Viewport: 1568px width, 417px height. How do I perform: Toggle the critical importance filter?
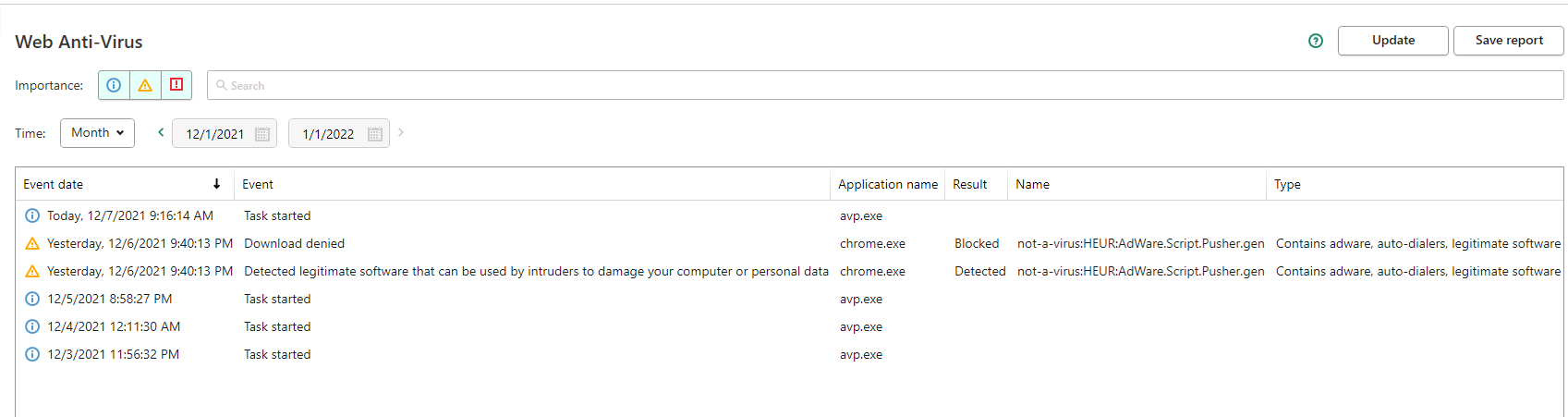176,85
